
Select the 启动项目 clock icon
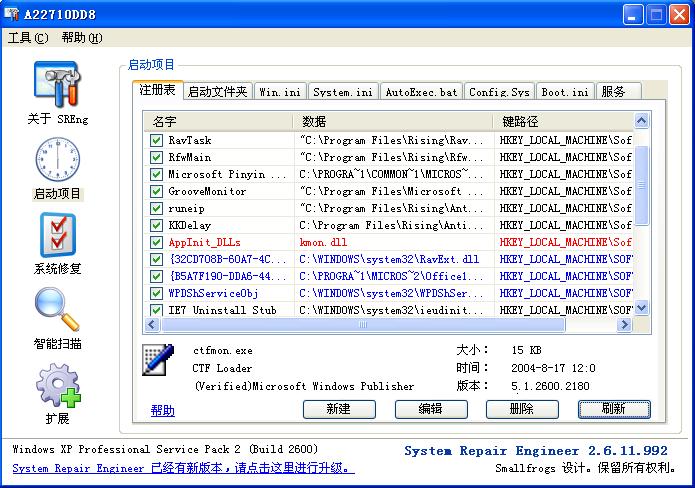(58, 160)
